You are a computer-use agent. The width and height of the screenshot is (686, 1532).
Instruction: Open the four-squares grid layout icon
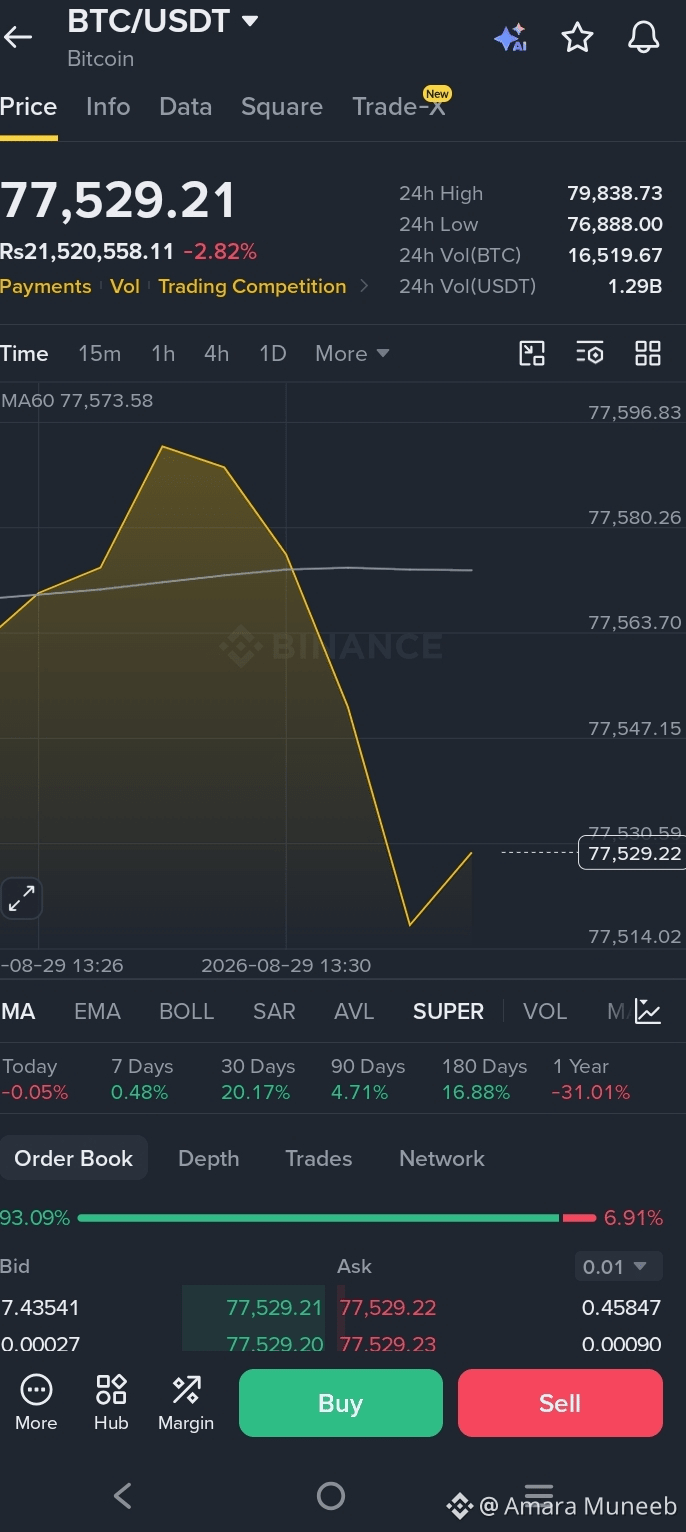pos(648,353)
